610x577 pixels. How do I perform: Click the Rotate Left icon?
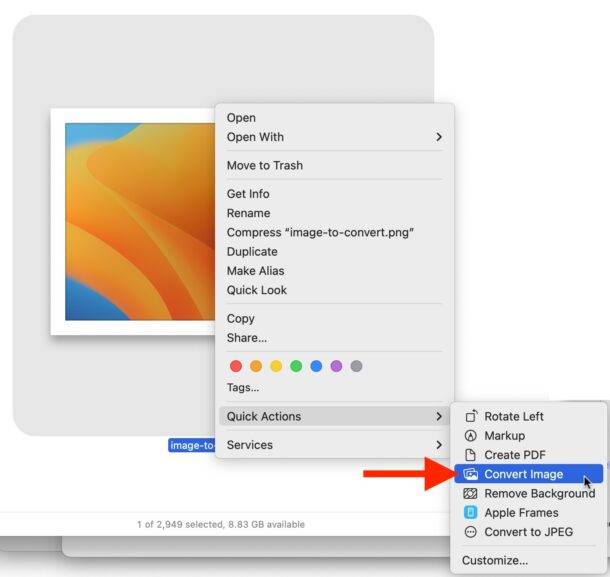(x=471, y=416)
